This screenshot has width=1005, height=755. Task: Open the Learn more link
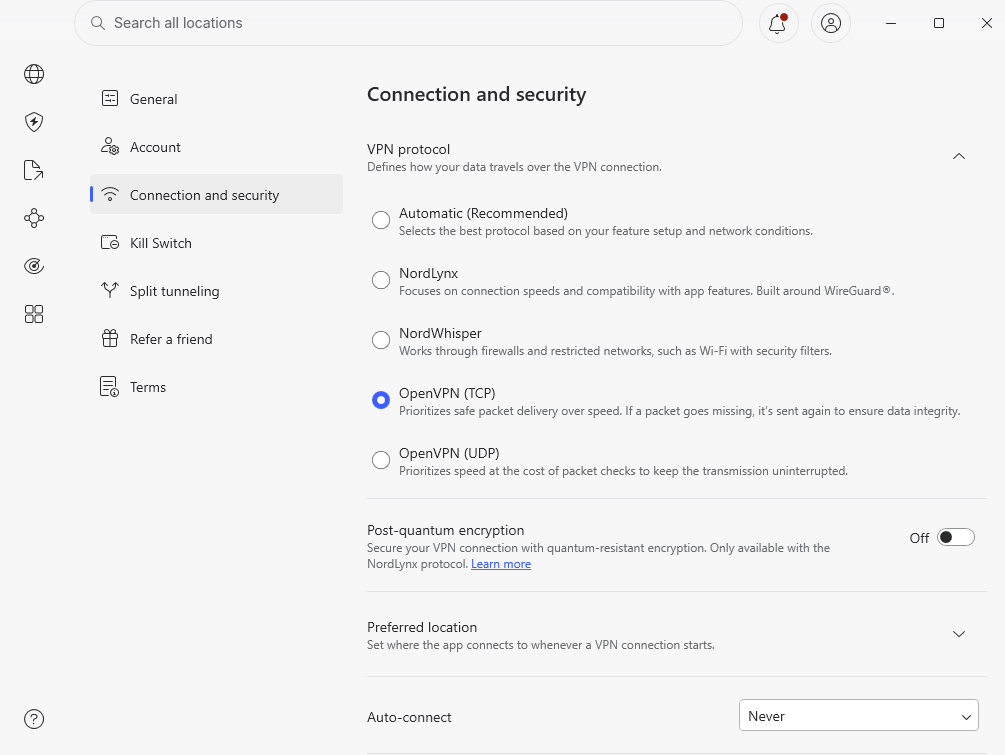(501, 564)
